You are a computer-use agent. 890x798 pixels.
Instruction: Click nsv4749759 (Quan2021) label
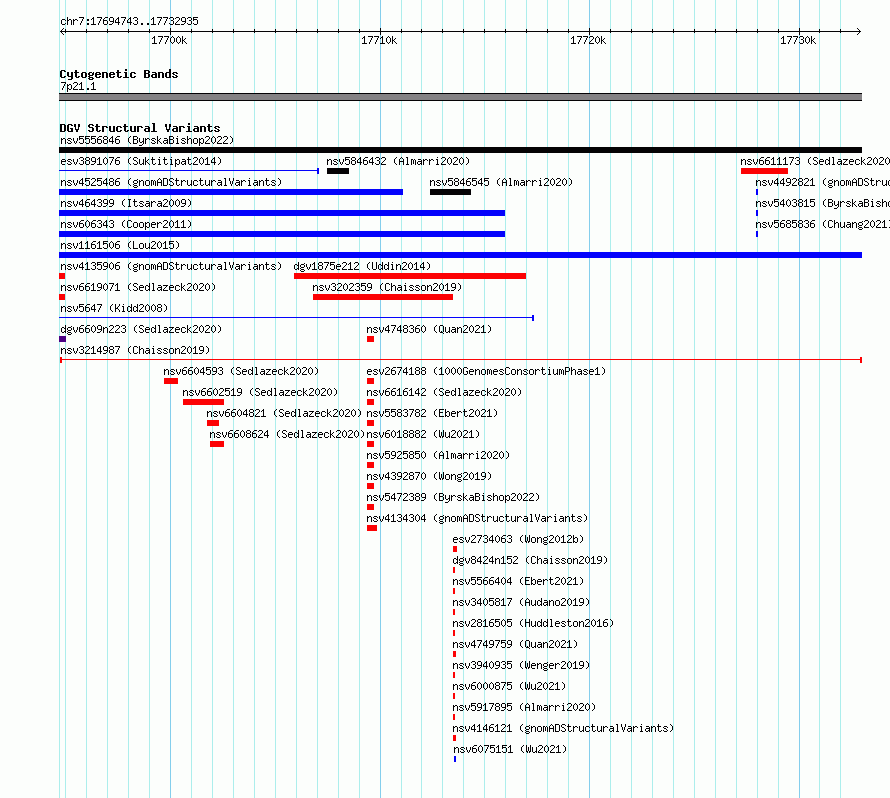[x=515, y=644]
